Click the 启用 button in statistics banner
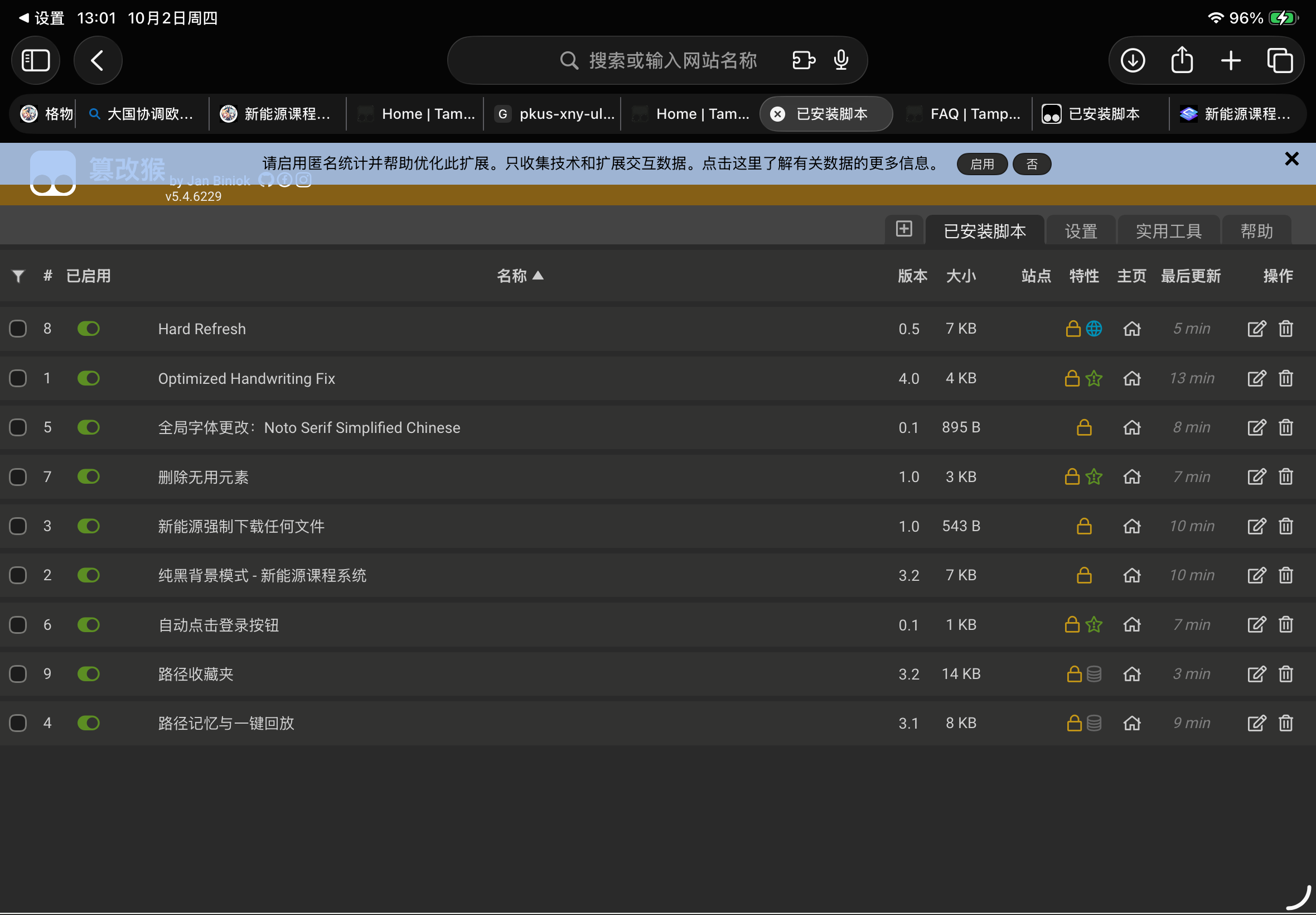The image size is (1316, 915). pos(981,165)
